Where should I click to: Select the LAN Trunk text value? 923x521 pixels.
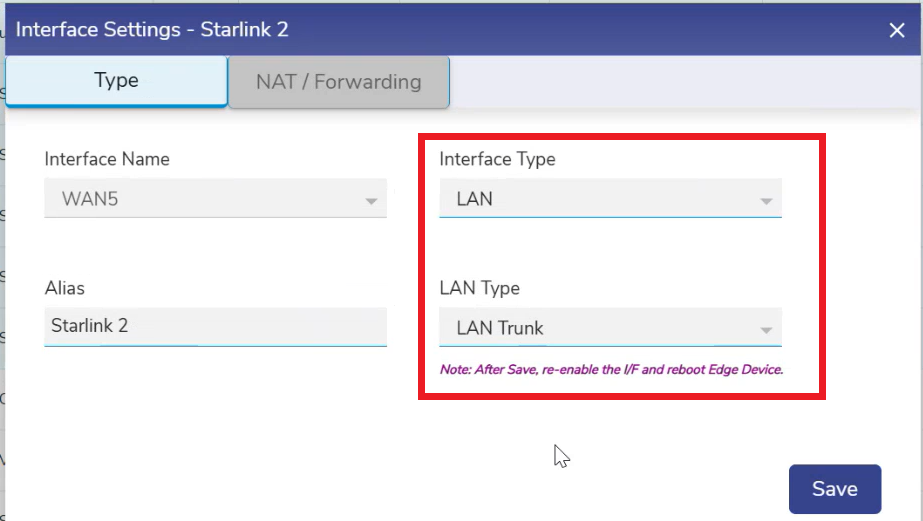[x=500, y=328]
